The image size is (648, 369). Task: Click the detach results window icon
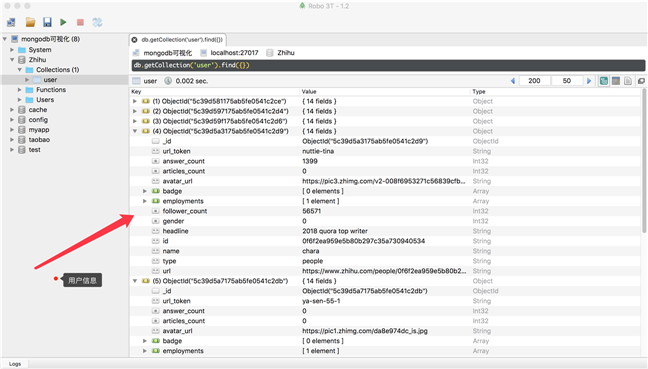(x=641, y=81)
